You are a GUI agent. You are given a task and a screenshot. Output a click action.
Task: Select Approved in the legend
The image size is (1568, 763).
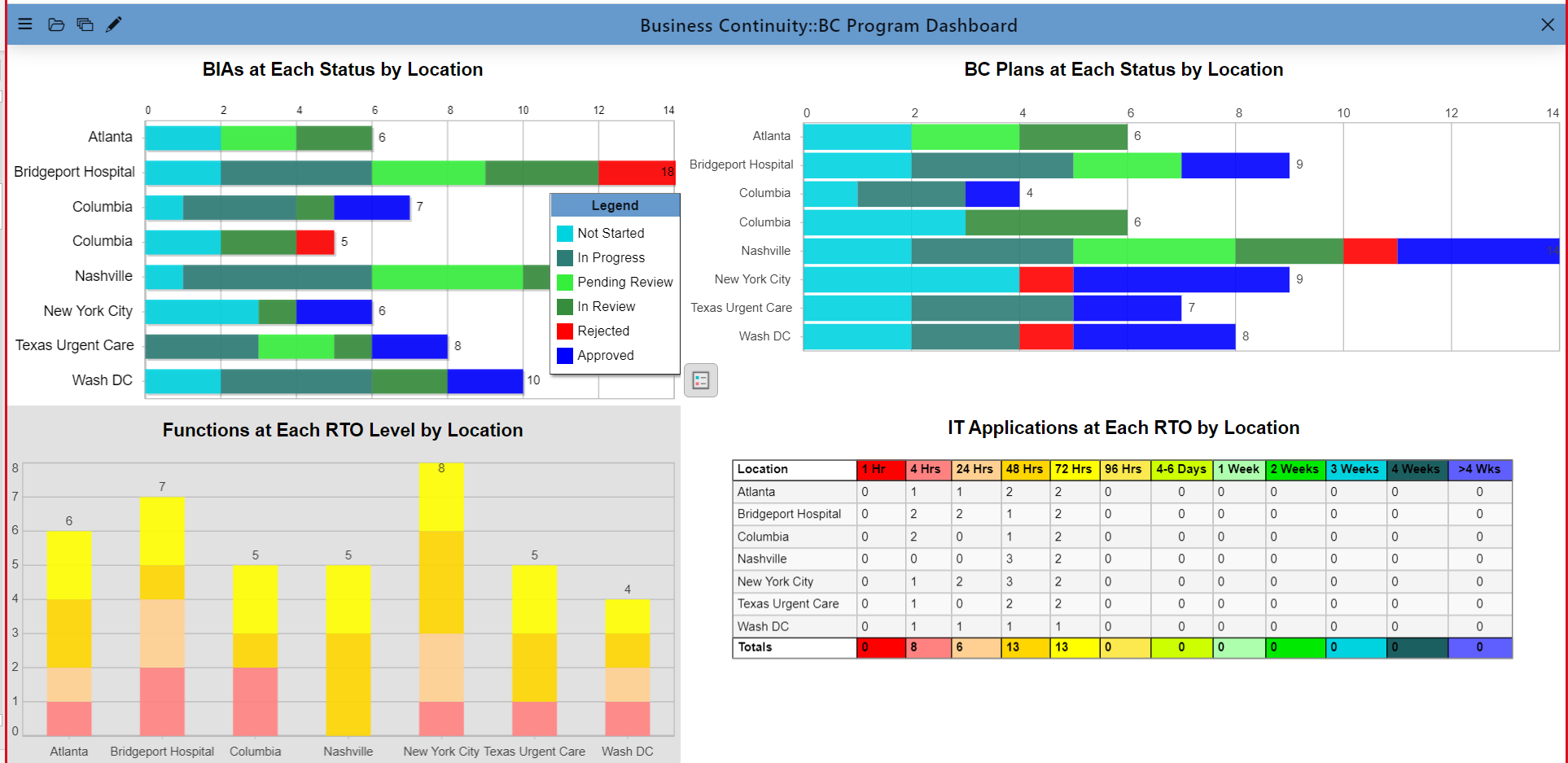605,356
